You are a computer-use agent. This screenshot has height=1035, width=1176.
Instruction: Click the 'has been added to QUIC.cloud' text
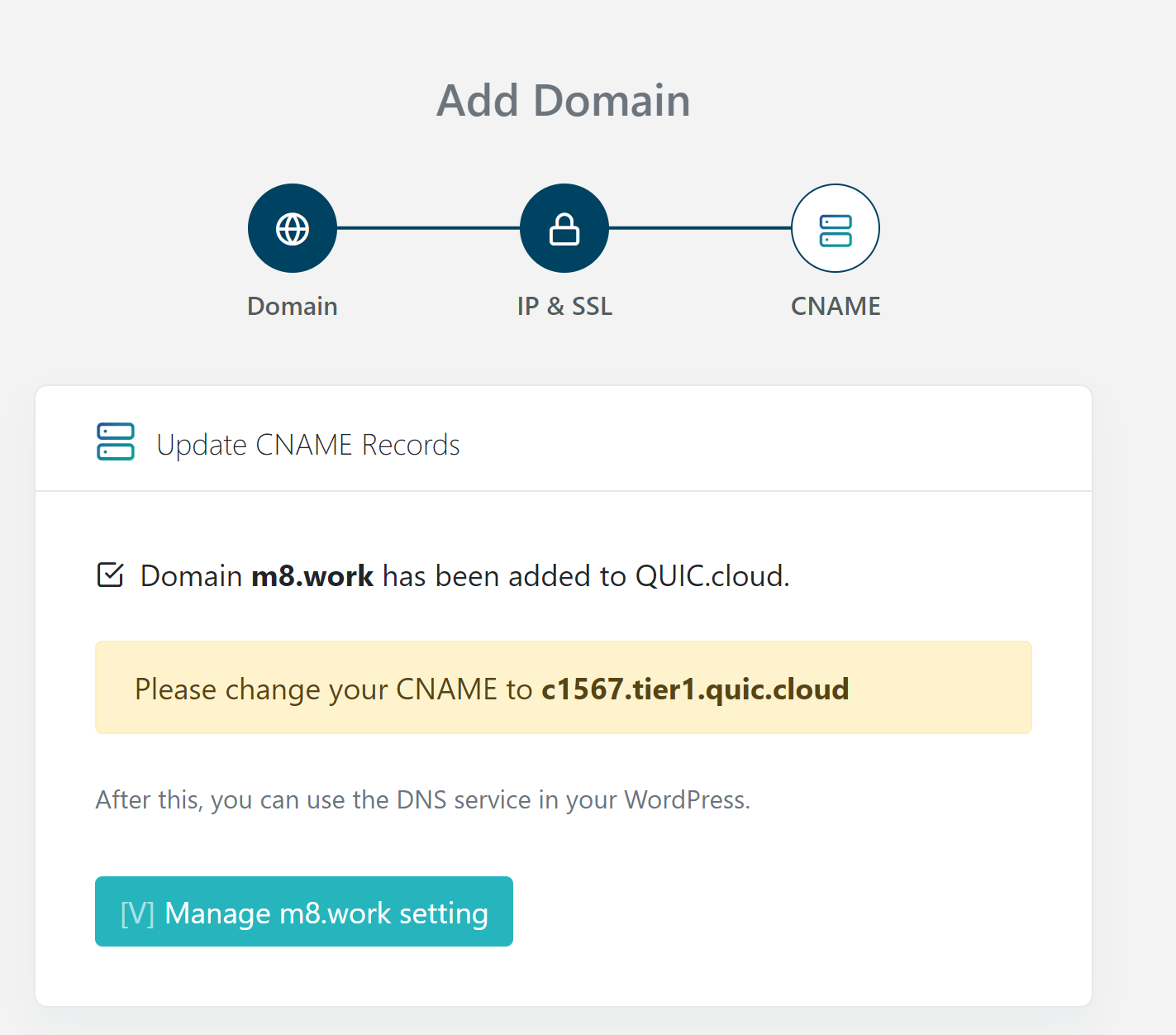586,575
